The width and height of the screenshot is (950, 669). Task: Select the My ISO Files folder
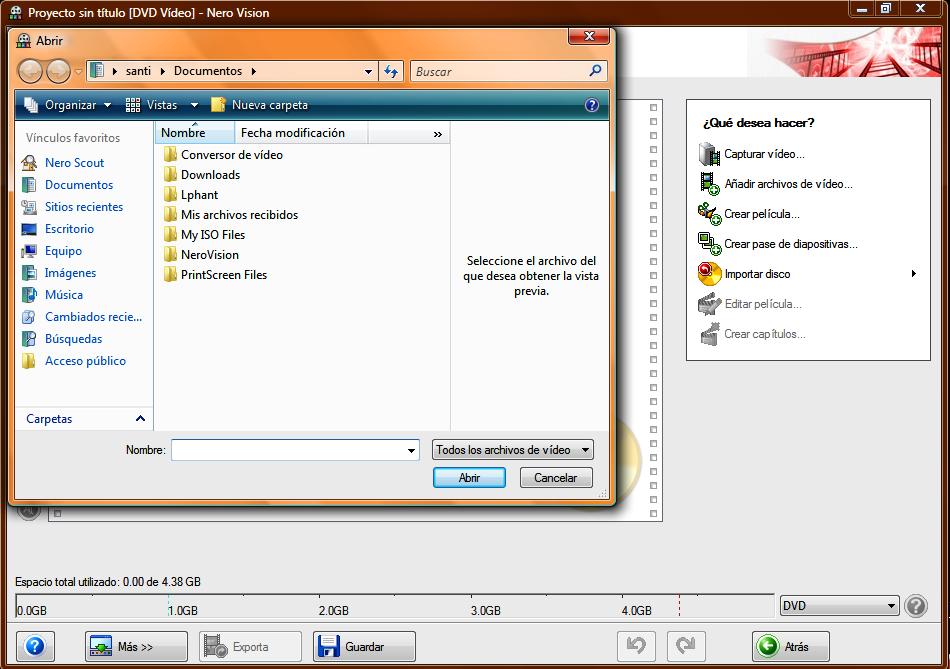(x=205, y=235)
